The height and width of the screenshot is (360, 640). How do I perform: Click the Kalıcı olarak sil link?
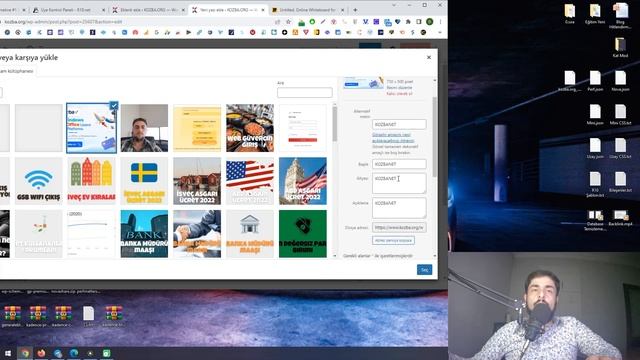[x=400, y=94]
